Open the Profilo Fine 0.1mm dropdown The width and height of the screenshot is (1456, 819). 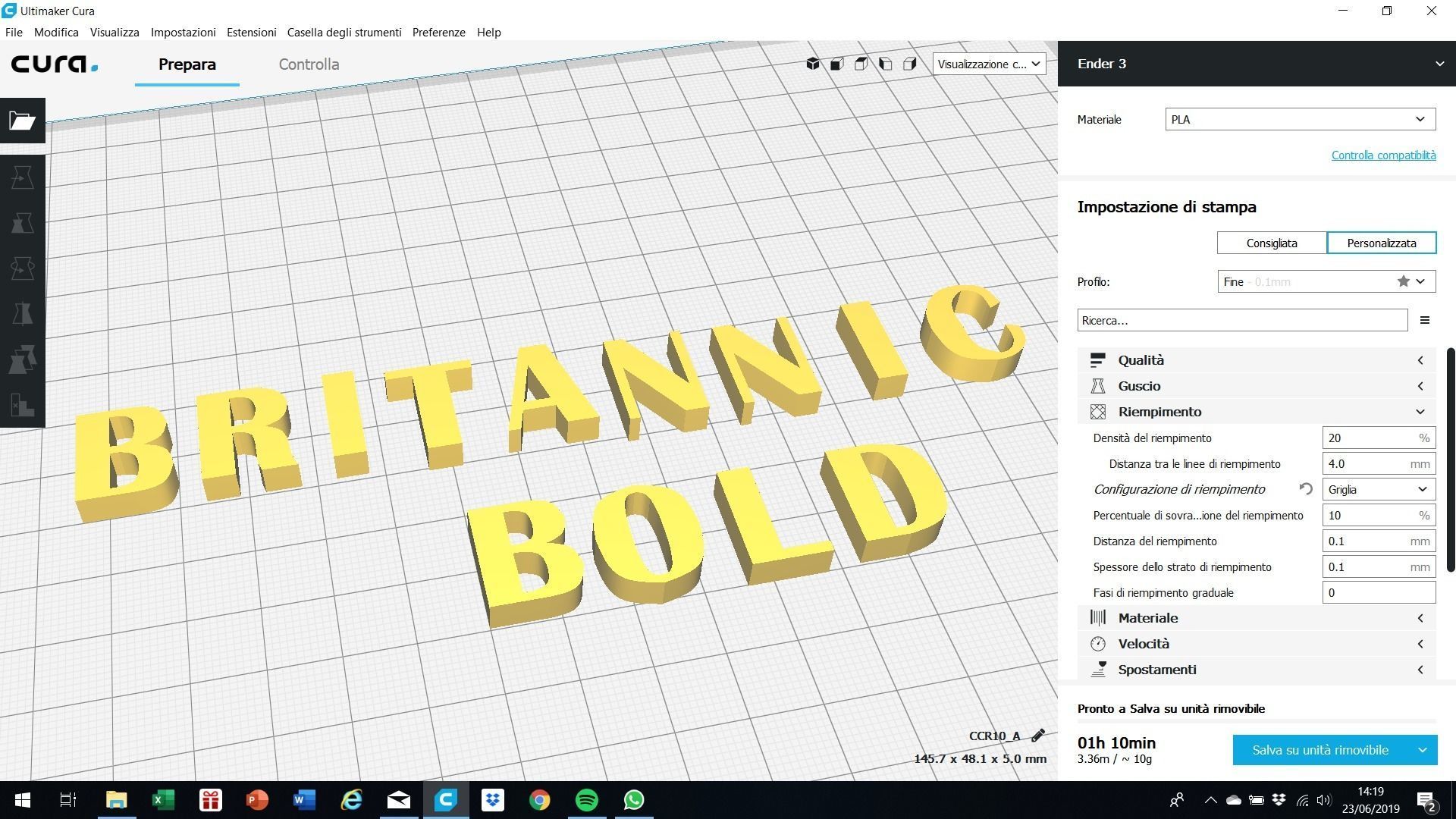[x=1326, y=281]
